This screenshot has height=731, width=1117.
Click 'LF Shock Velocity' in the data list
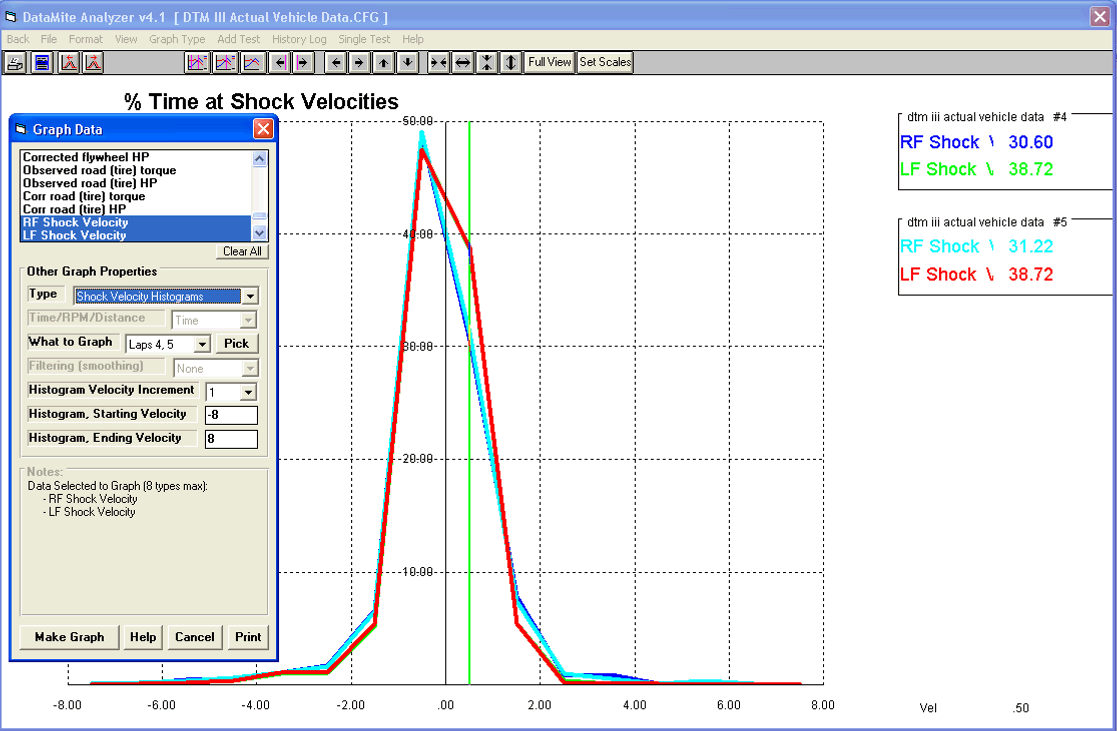coord(136,235)
